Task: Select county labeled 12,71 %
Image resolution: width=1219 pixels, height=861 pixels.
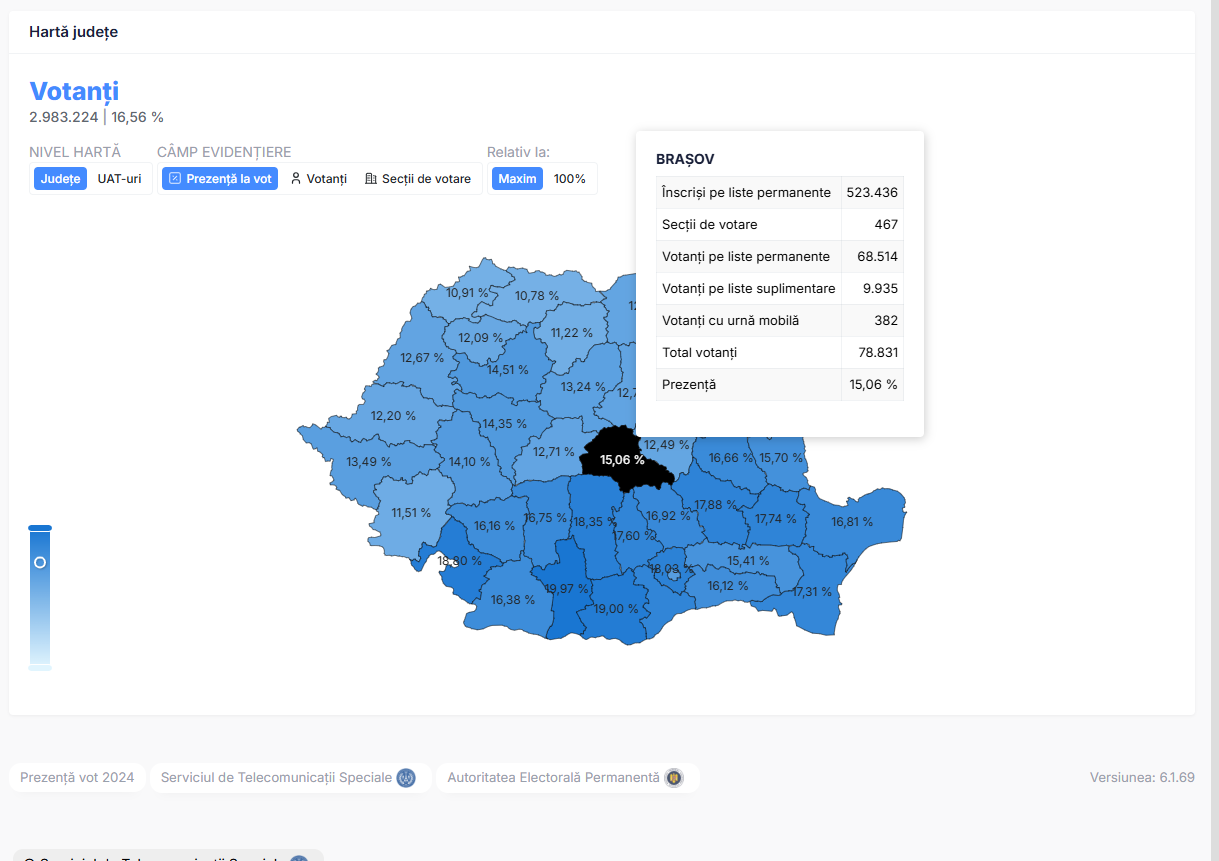Action: point(554,451)
